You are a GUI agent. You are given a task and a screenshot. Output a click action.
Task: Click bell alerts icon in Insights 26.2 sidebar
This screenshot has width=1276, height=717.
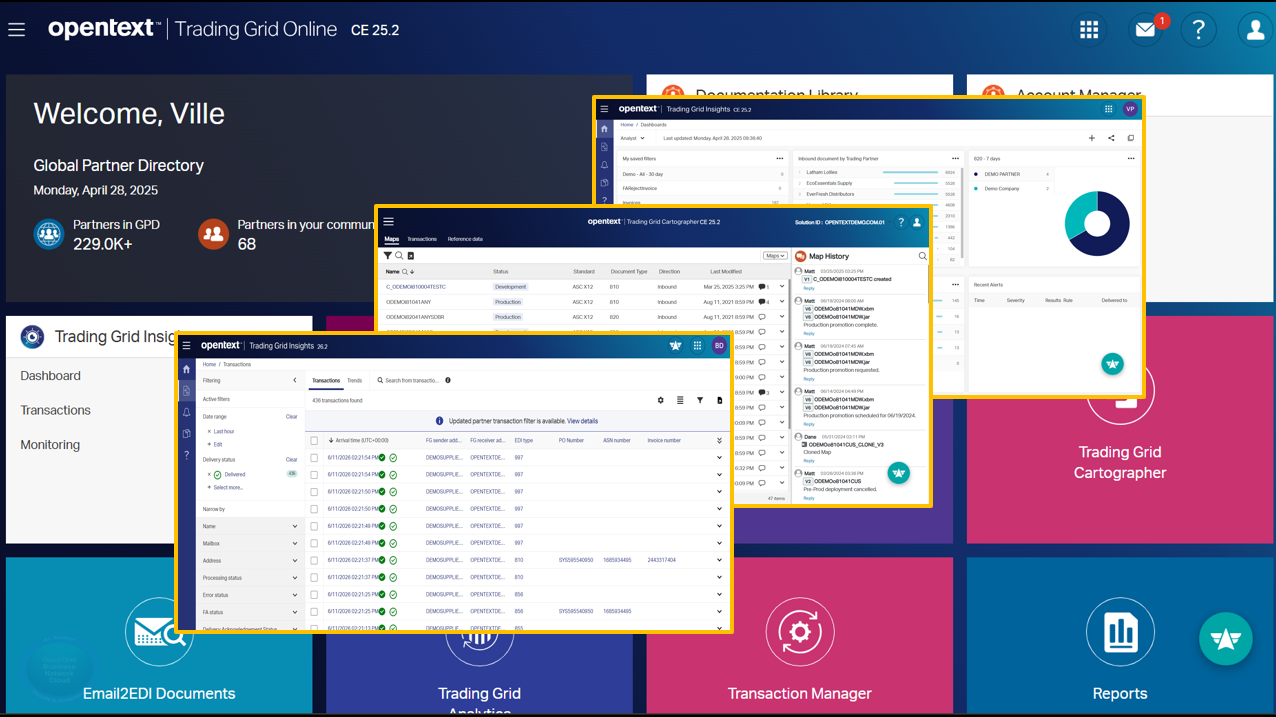186,412
